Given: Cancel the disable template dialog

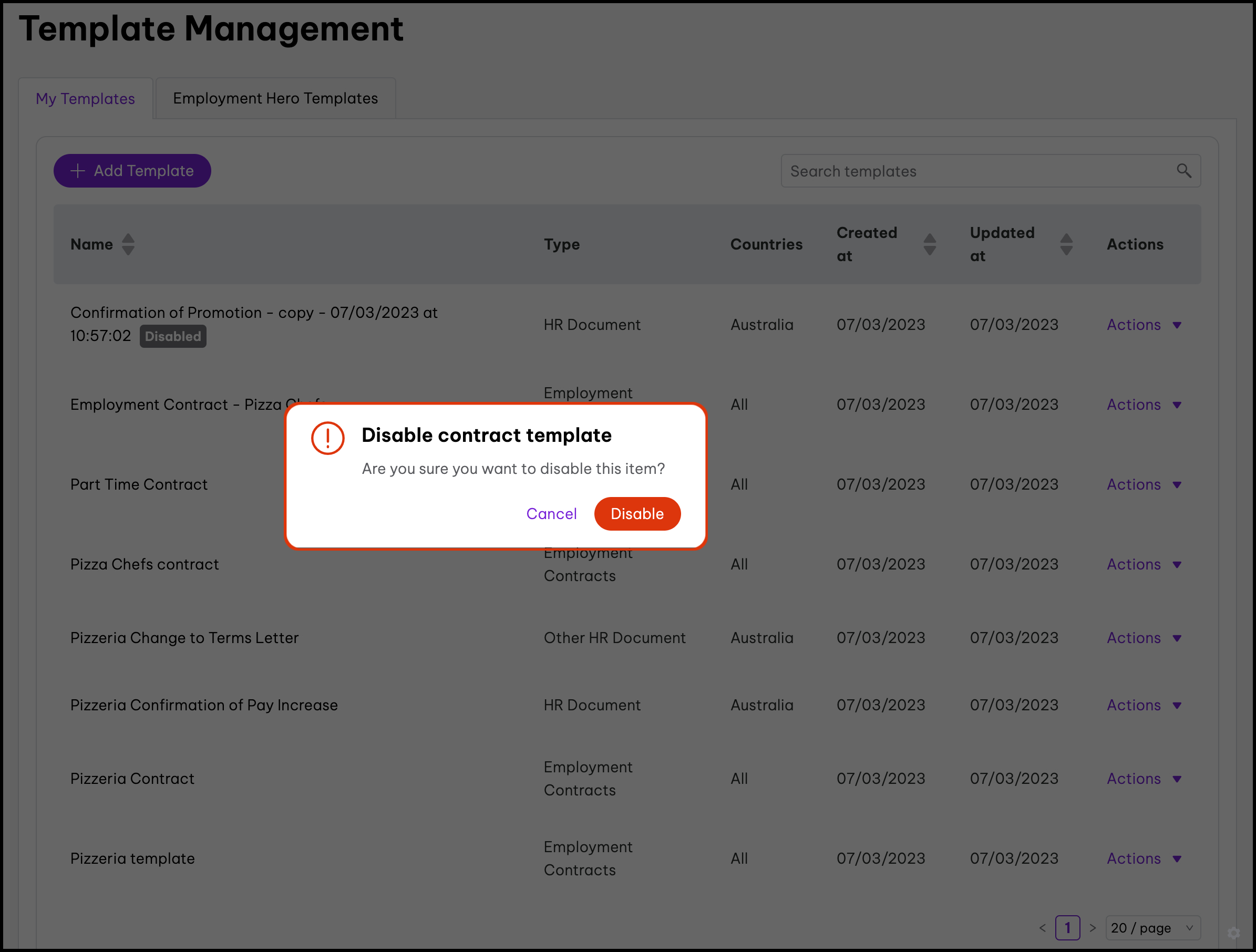Looking at the screenshot, I should pyautogui.click(x=551, y=514).
